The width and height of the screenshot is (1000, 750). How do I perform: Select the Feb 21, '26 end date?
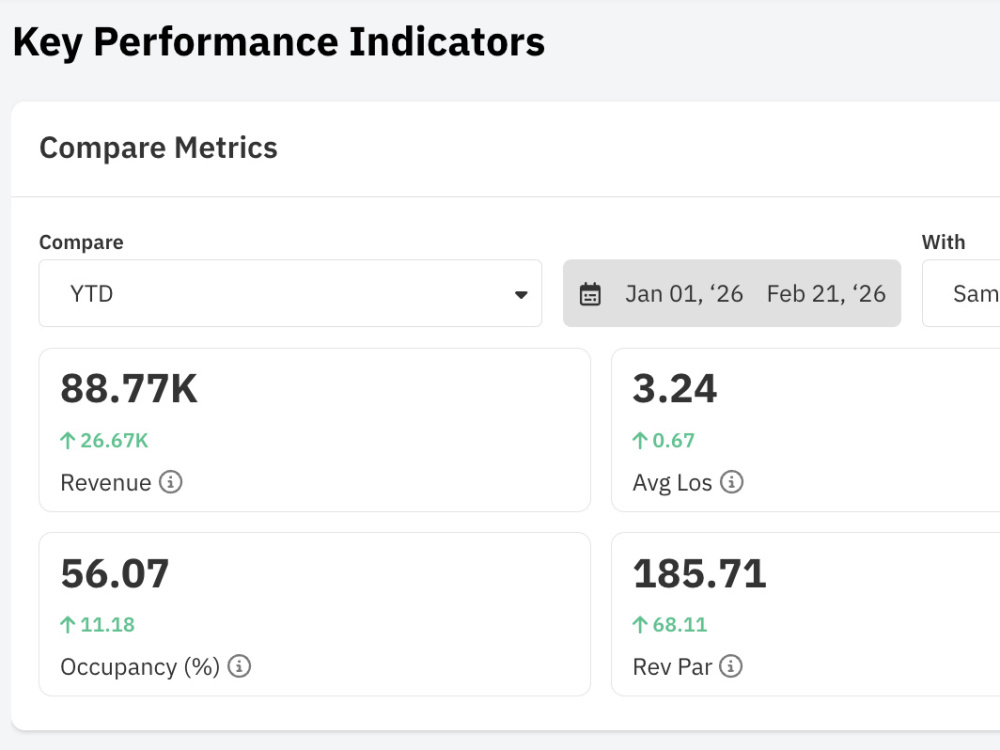(x=826, y=294)
